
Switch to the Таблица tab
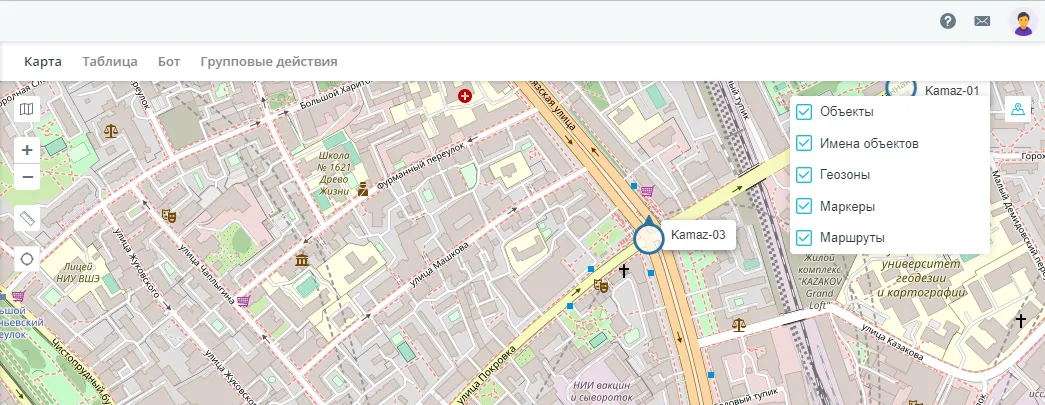(110, 61)
